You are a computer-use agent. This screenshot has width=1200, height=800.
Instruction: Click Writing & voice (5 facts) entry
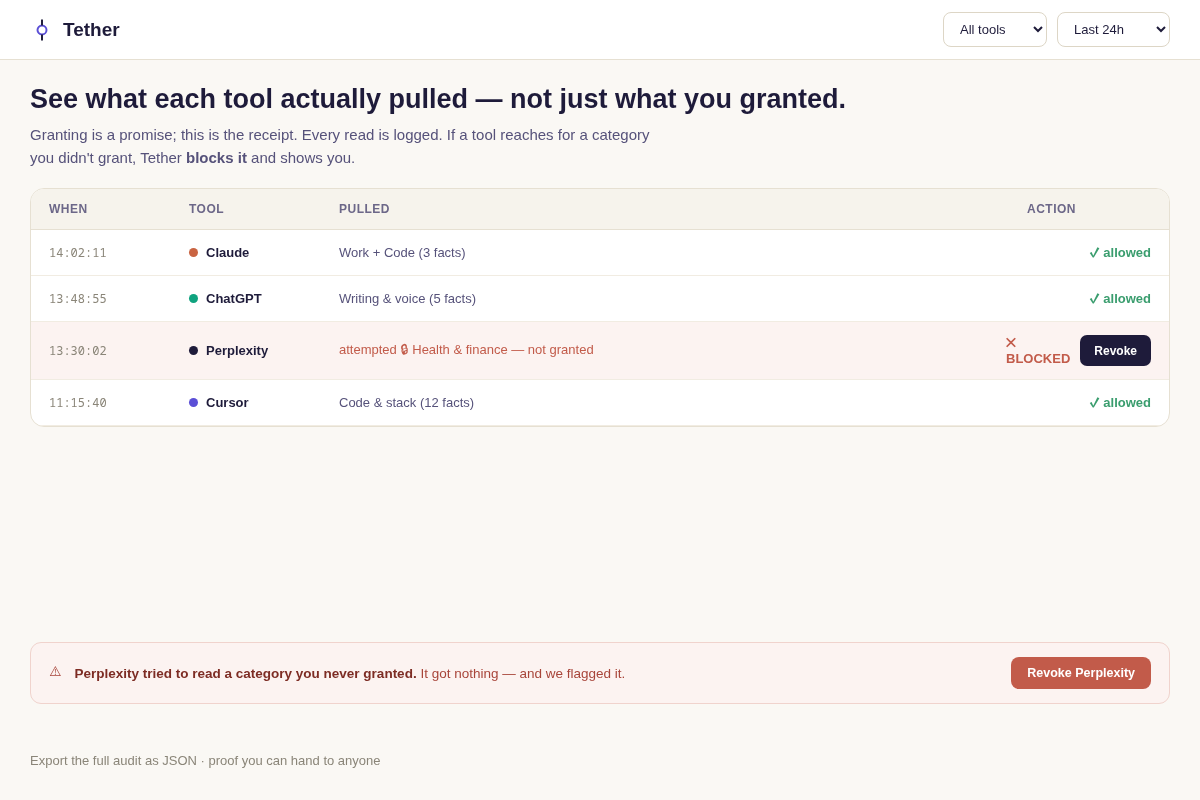pos(407,299)
